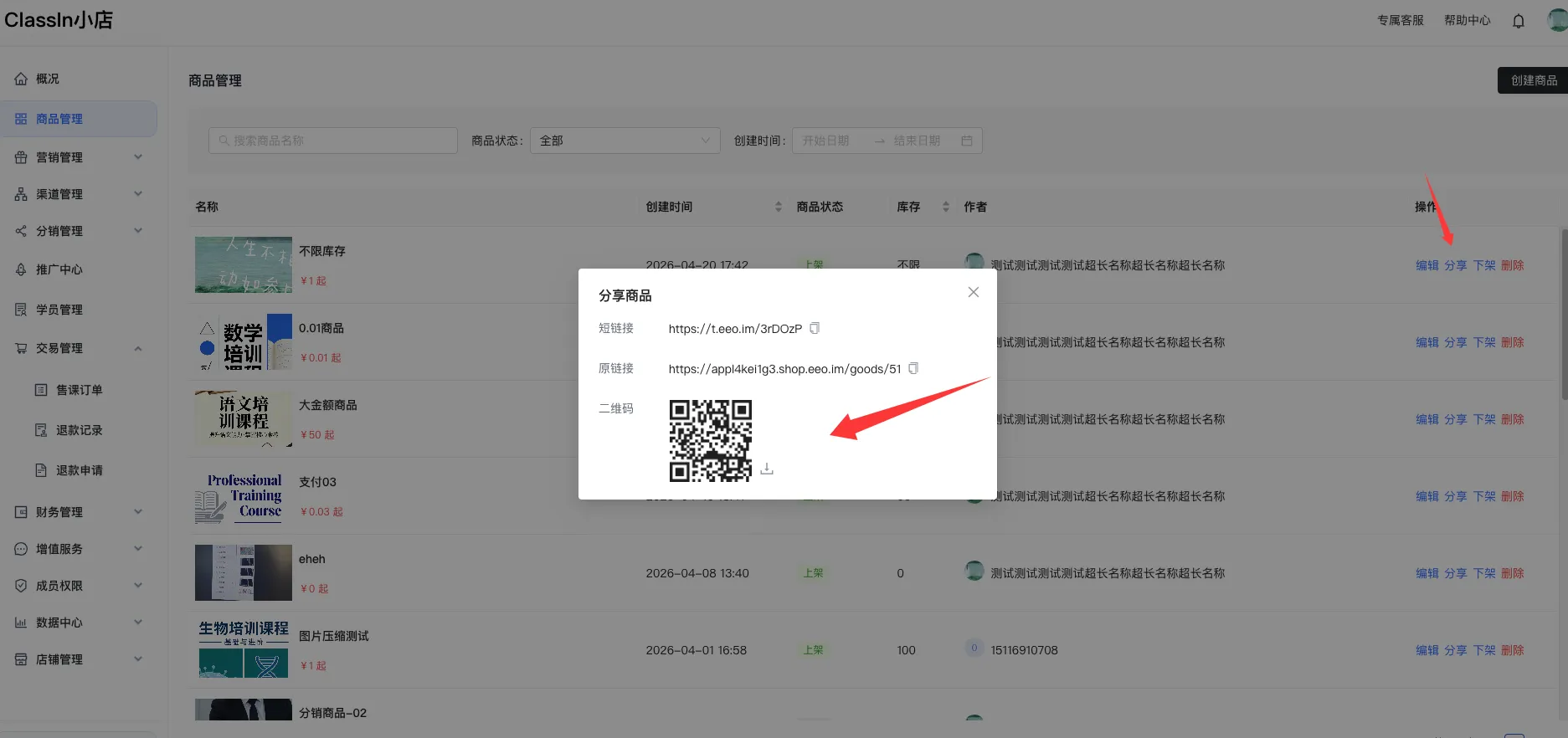
Task: Click the 店铺管理 shop icon
Action: pyautogui.click(x=21, y=659)
